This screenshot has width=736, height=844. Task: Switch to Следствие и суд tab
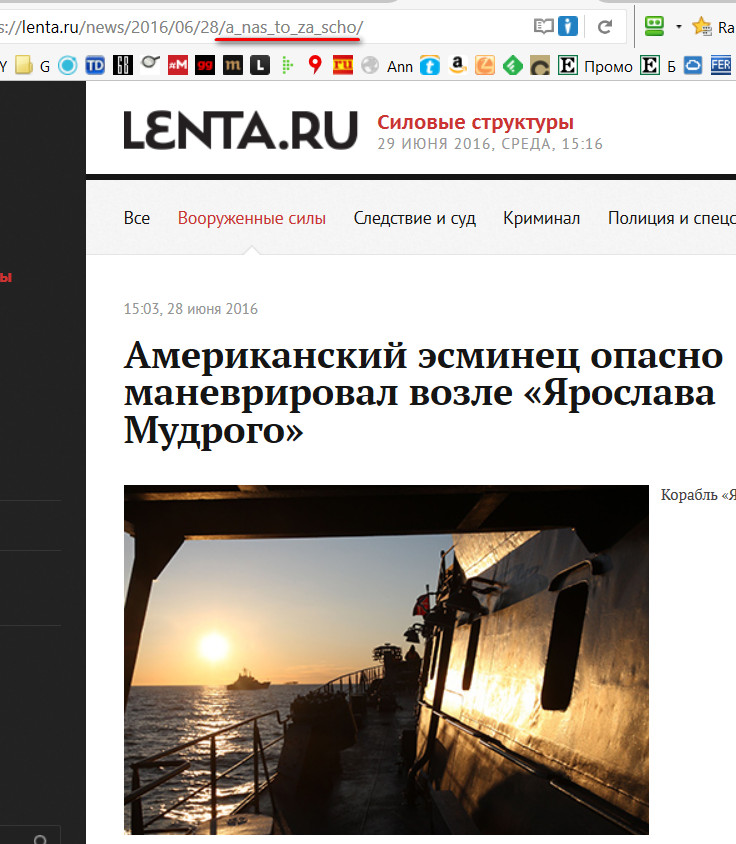click(414, 218)
